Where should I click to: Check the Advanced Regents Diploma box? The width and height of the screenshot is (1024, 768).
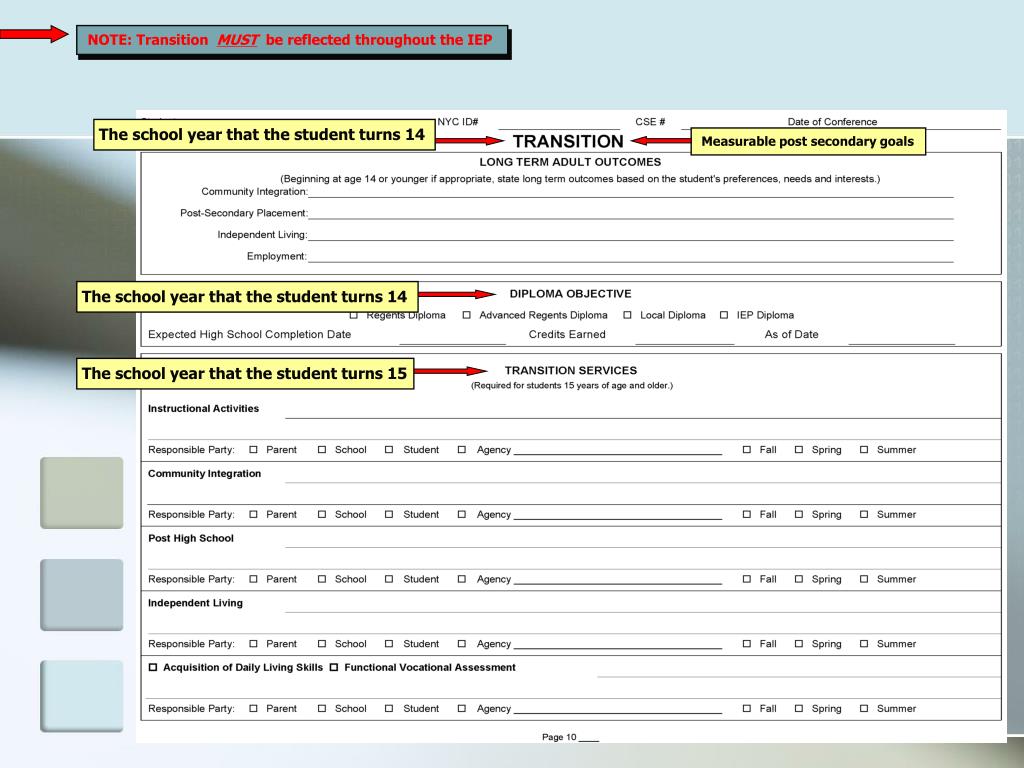(466, 315)
